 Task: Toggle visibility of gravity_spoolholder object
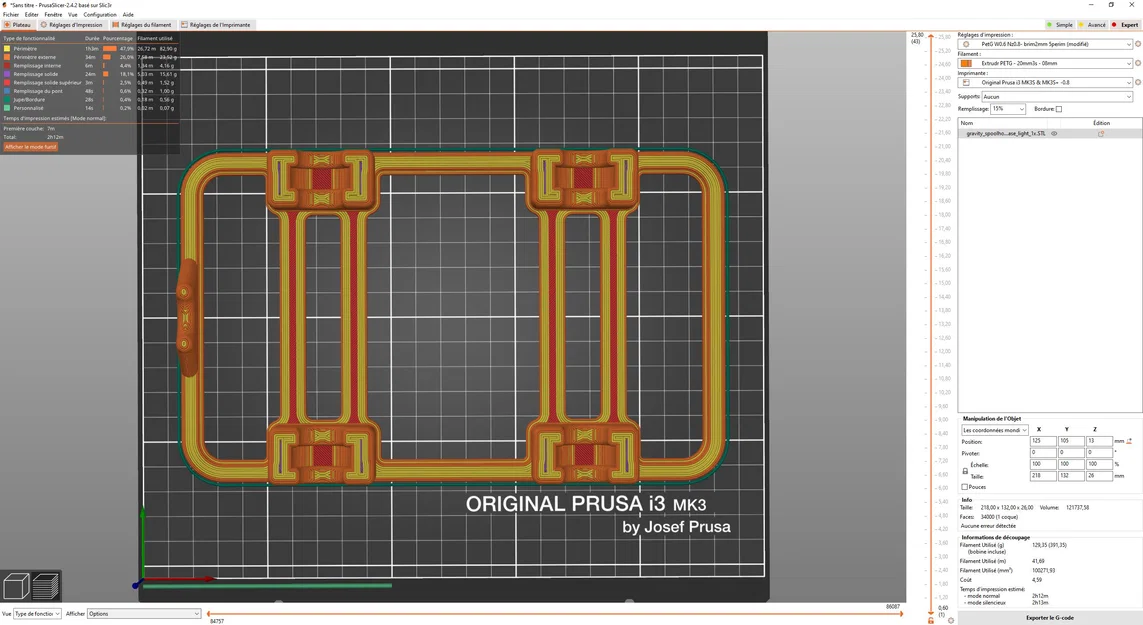[1054, 134]
